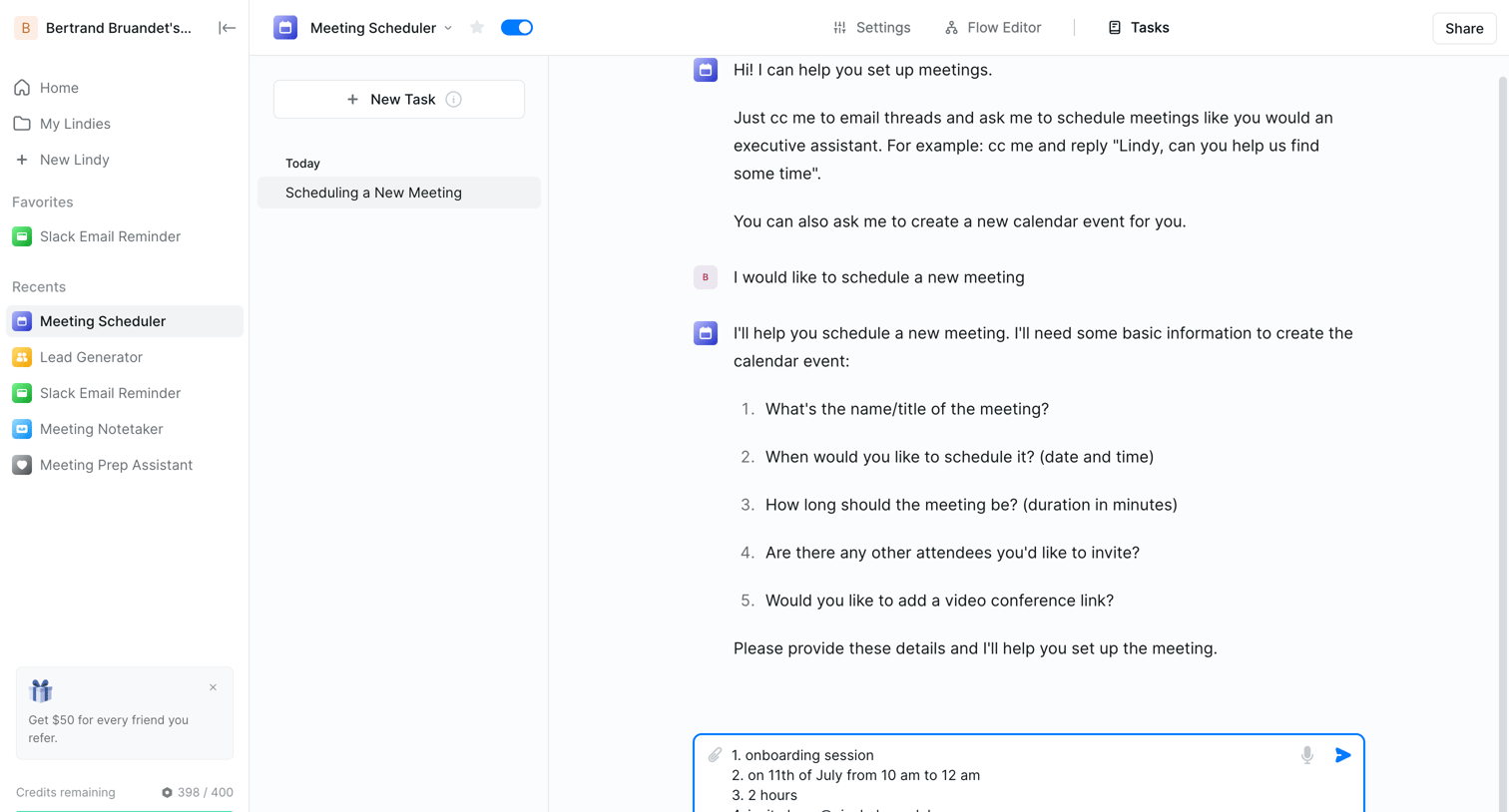
Task: Select Meeting Scheduler in Recents
Action: 125,321
